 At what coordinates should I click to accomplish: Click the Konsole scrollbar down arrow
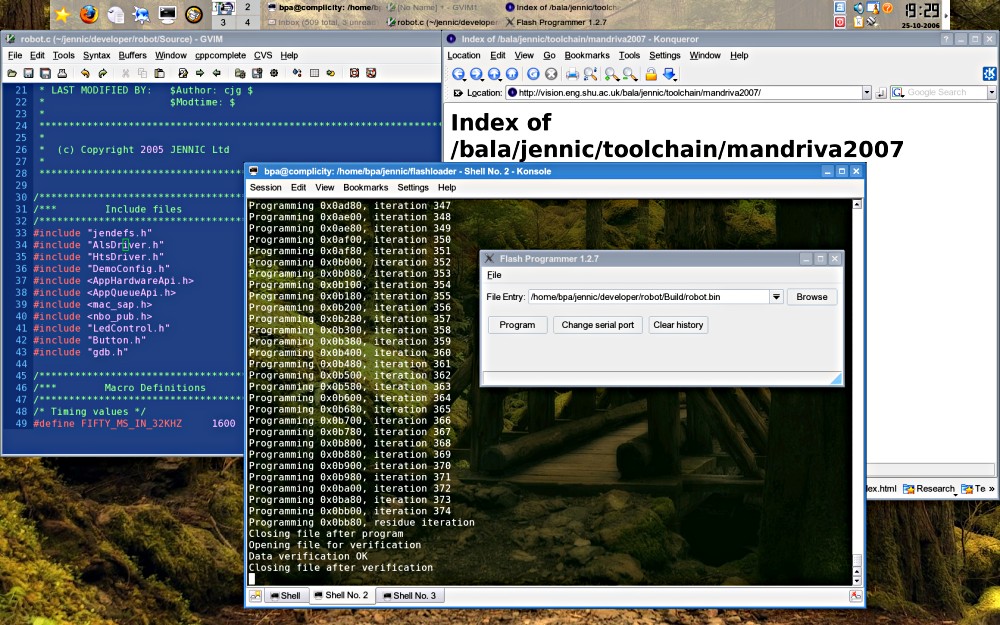coord(857,581)
